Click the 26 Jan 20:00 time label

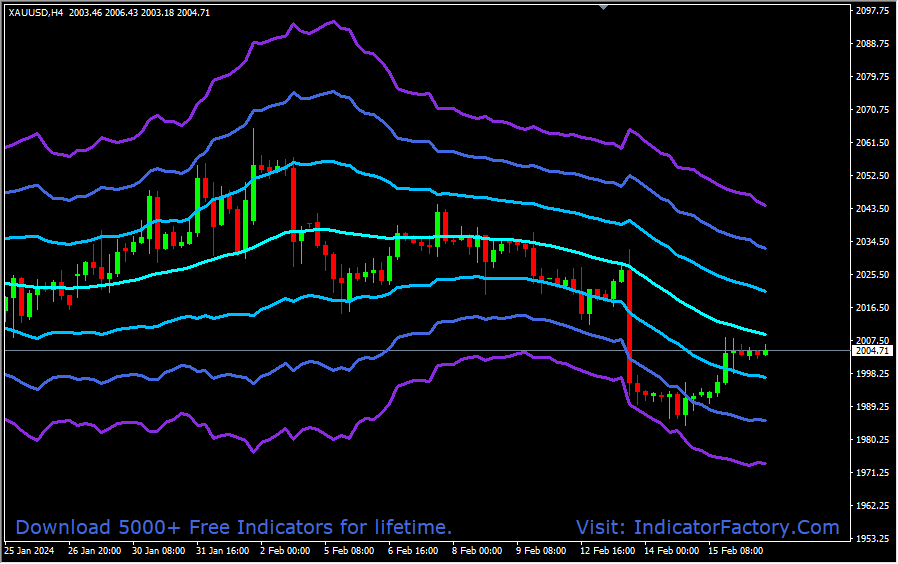(x=94, y=551)
